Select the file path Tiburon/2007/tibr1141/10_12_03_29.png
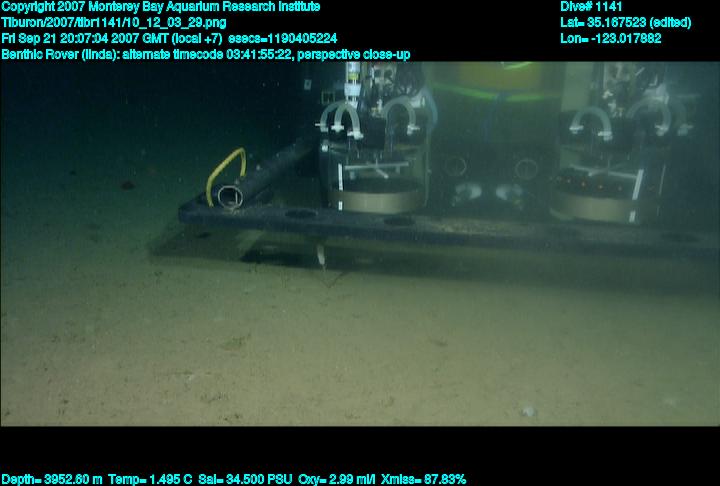The width and height of the screenshot is (720, 486). pos(114,23)
